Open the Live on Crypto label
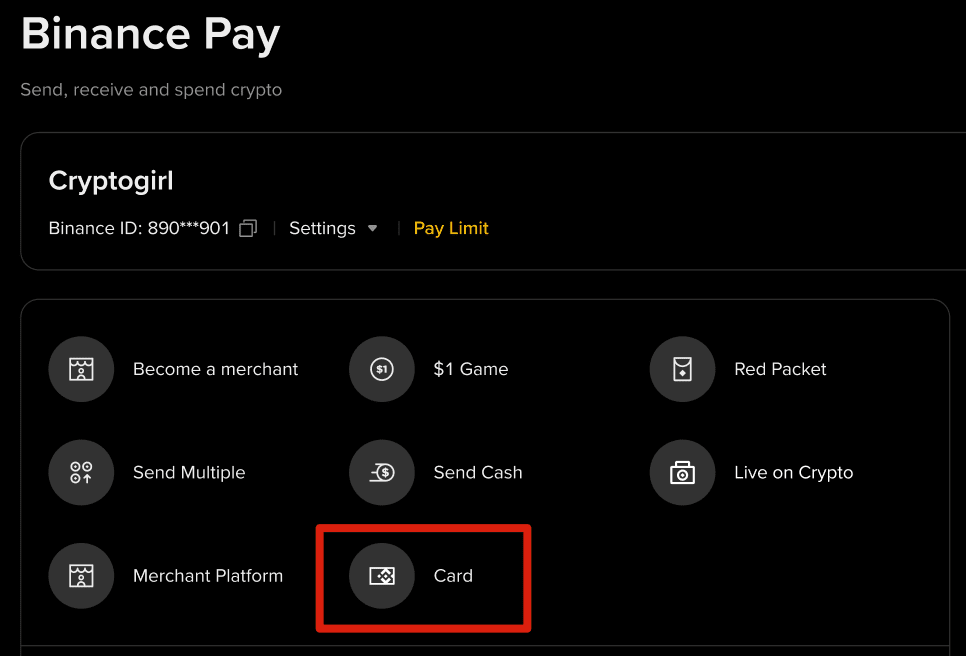 point(794,472)
